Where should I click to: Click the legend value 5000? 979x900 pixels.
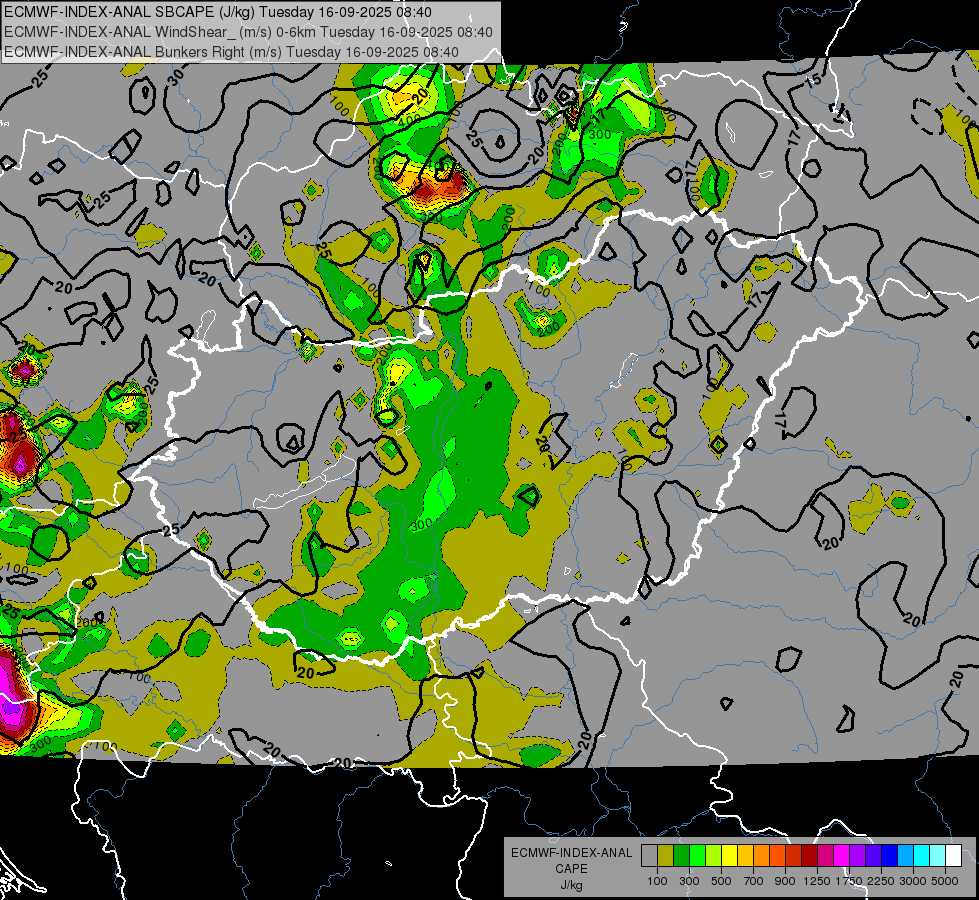pos(945,881)
